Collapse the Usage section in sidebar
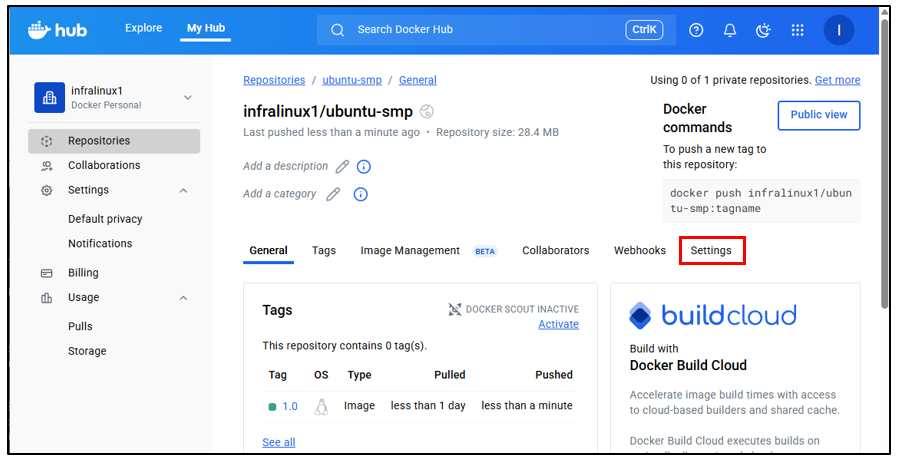 (183, 298)
